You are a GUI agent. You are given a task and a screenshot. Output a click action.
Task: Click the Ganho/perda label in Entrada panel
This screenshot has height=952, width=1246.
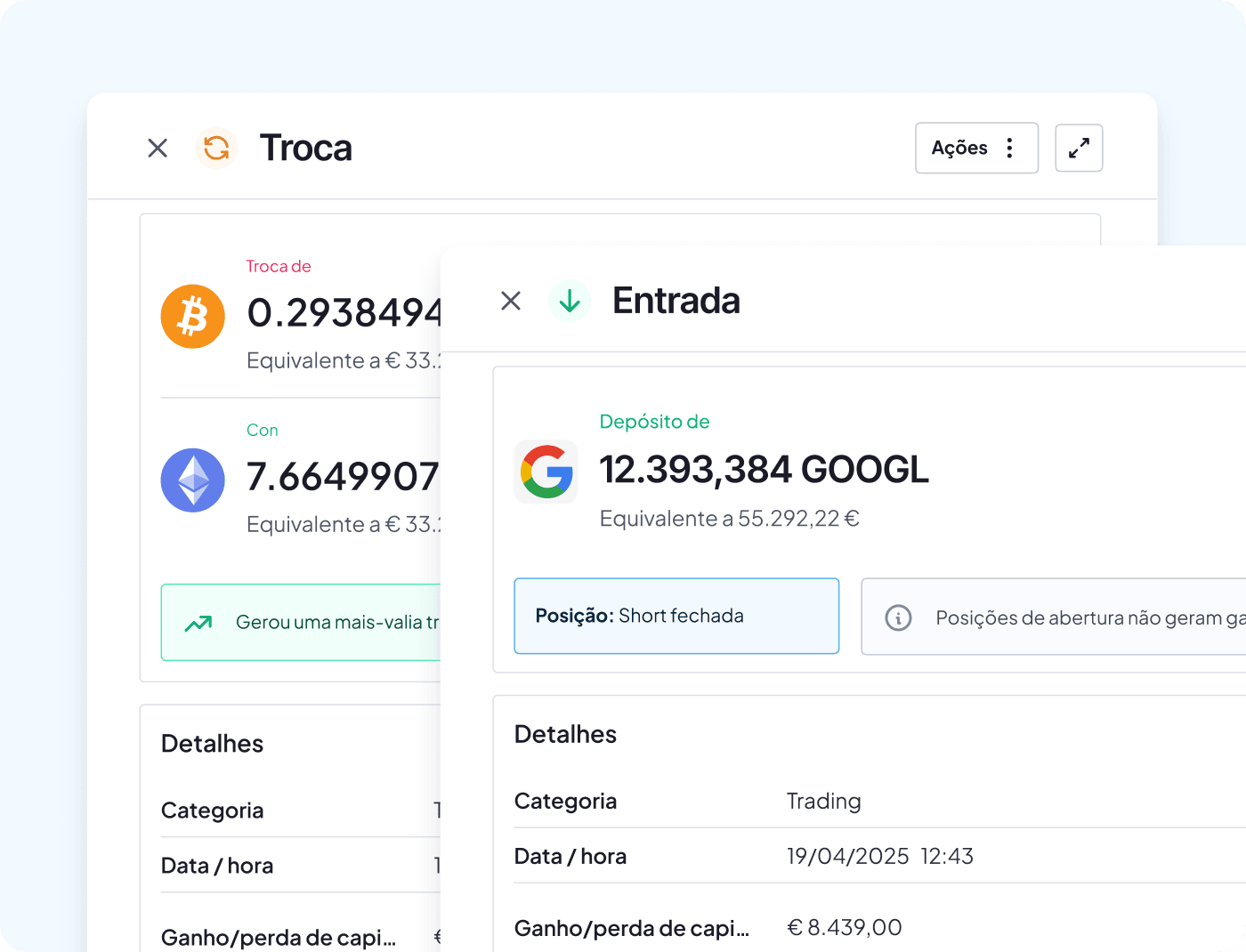(632, 929)
